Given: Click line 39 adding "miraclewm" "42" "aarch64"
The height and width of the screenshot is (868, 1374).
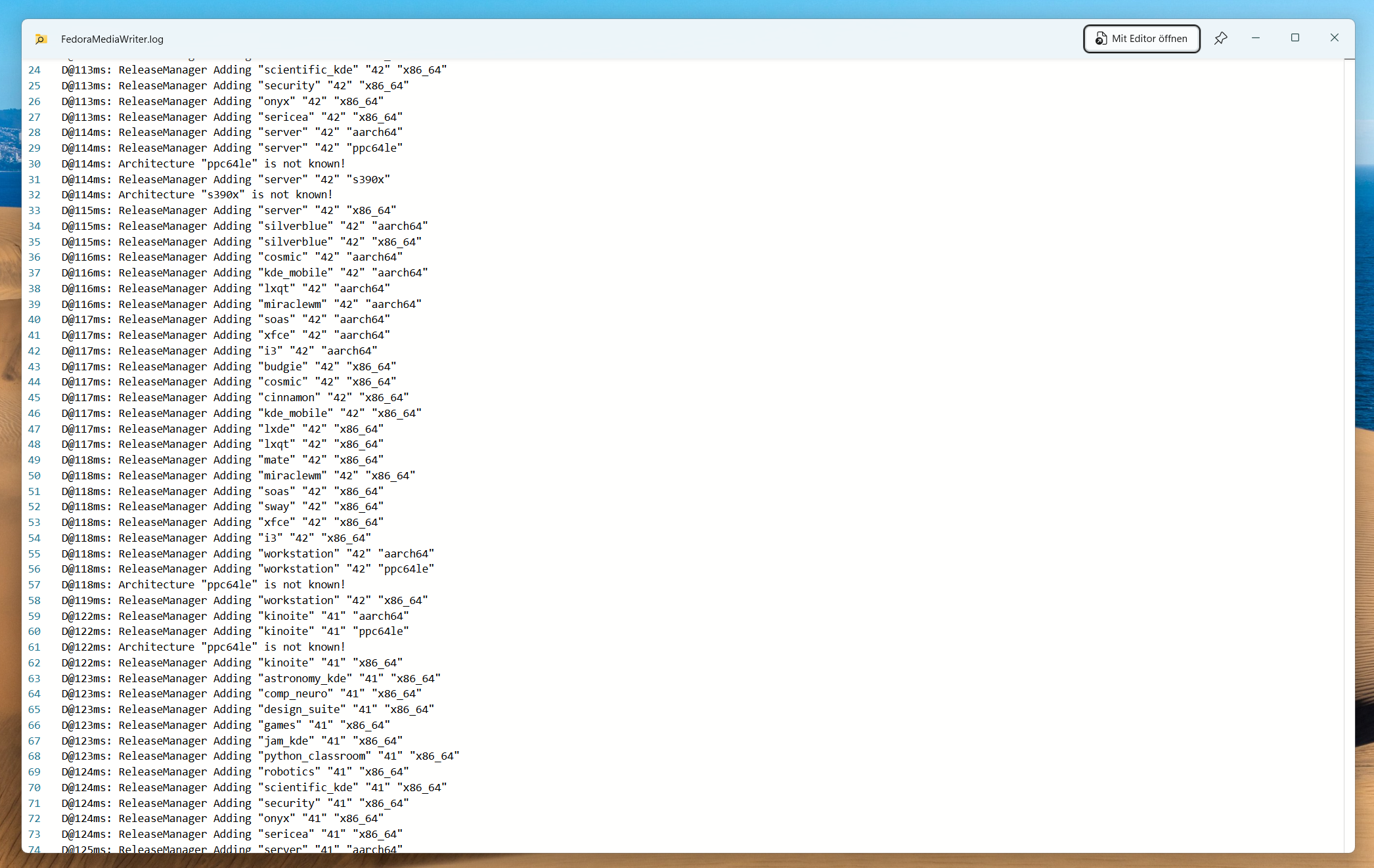Looking at the screenshot, I should coord(242,305).
